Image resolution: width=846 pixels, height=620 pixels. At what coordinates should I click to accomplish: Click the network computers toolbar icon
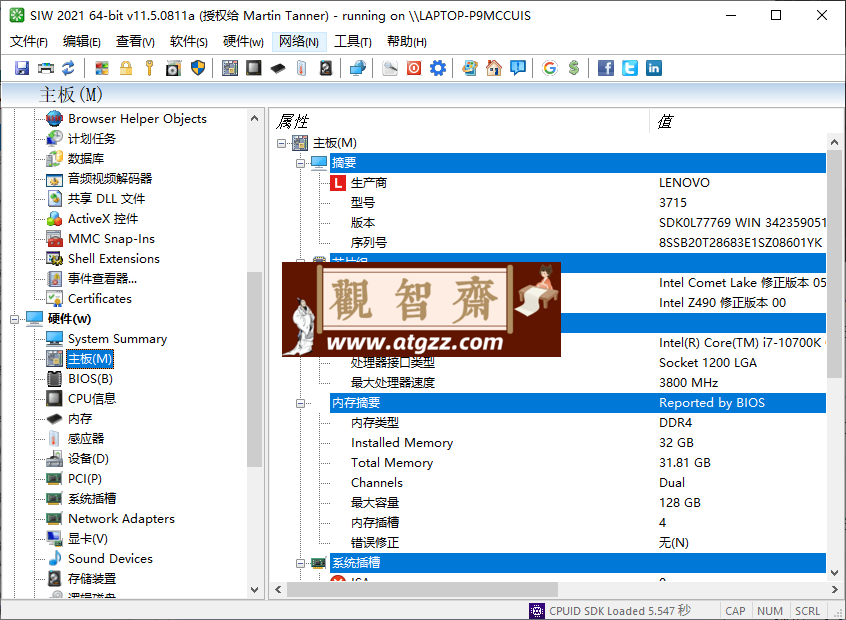[358, 68]
